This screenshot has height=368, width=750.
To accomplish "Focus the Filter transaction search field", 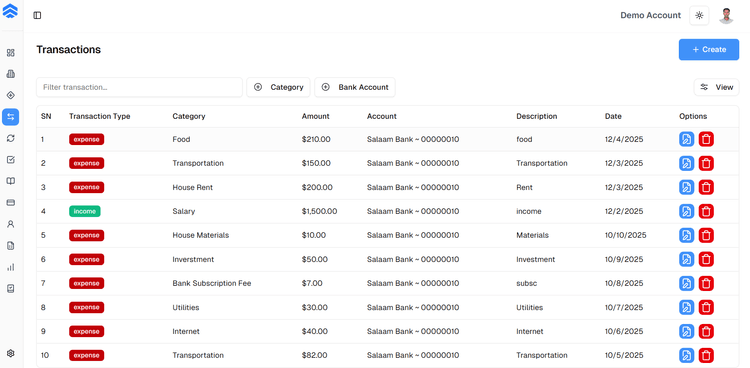I will point(139,87).
